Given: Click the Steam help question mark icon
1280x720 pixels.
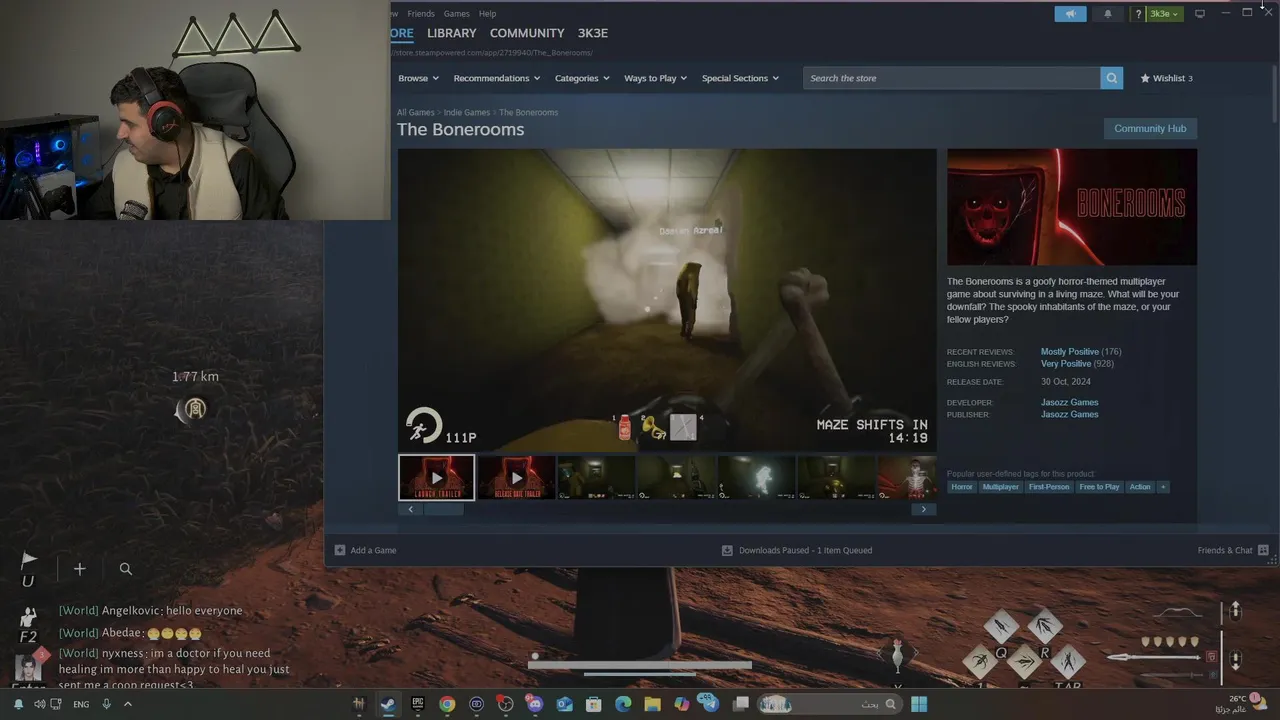Looking at the screenshot, I should pyautogui.click(x=1138, y=14).
